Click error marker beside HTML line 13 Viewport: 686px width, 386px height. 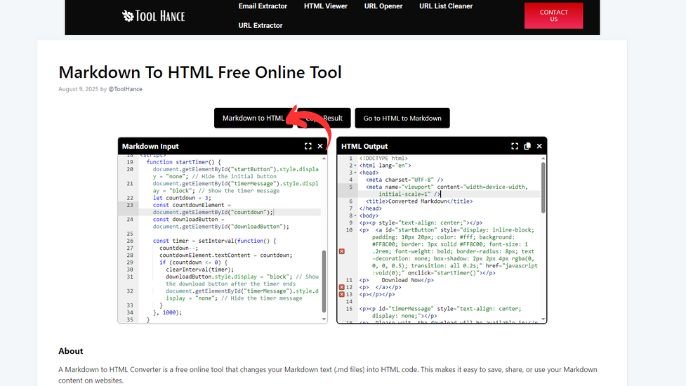(x=342, y=295)
